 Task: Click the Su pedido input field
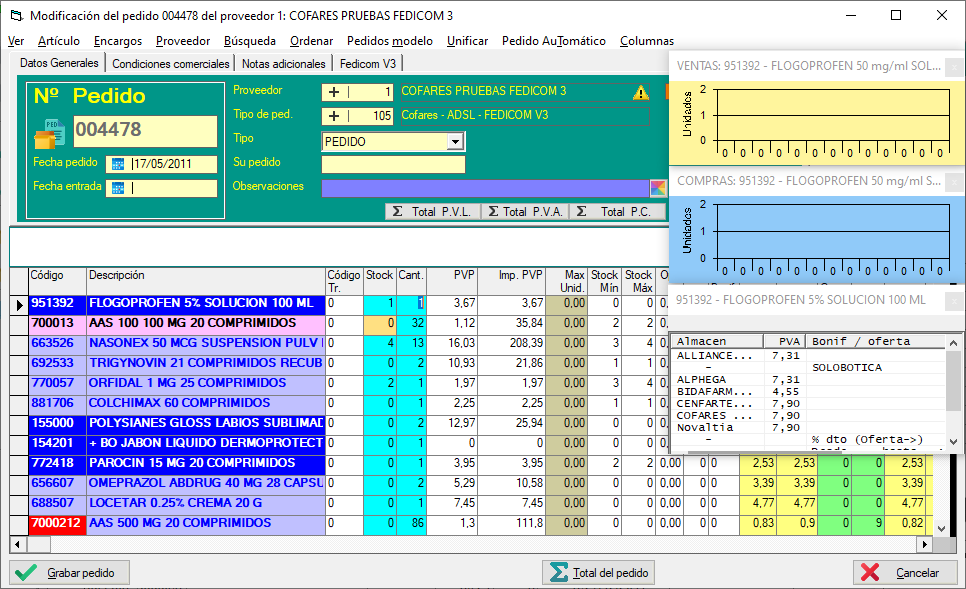coord(393,165)
